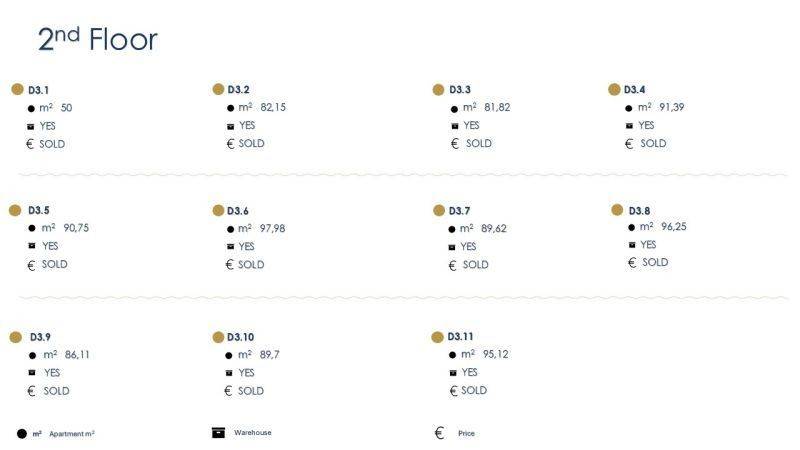Viewport: 800px width, 450px height.
Task: Click the 2nd Floor heading
Action: 97,39
